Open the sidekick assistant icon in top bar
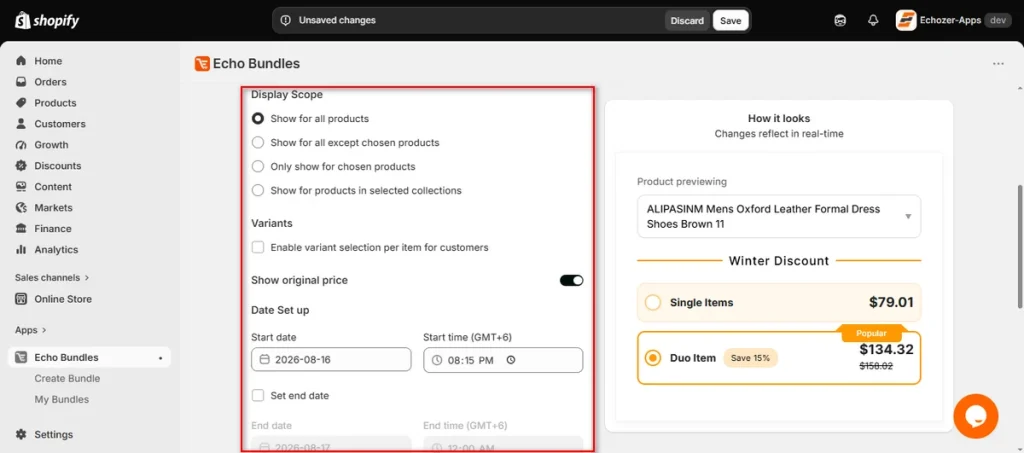The height and width of the screenshot is (453, 1024). click(840, 20)
